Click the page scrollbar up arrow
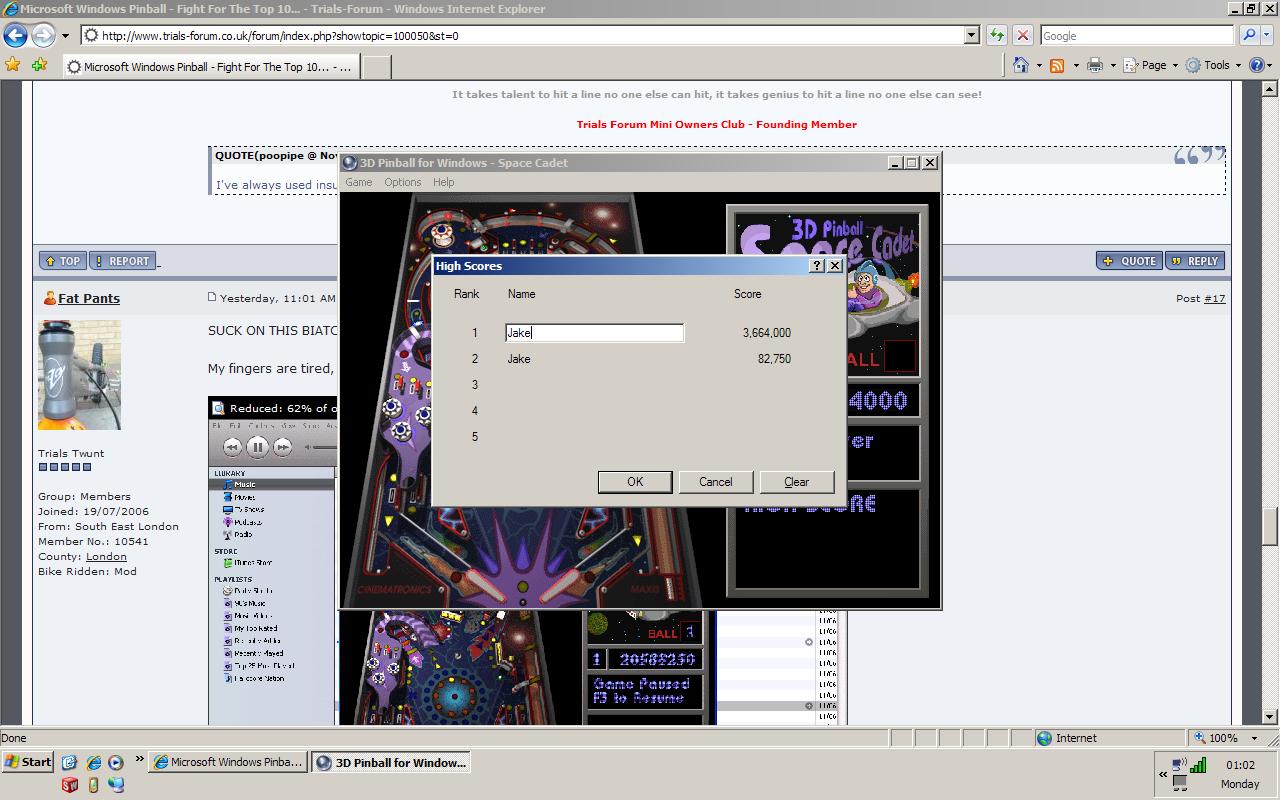 pos(1270,89)
